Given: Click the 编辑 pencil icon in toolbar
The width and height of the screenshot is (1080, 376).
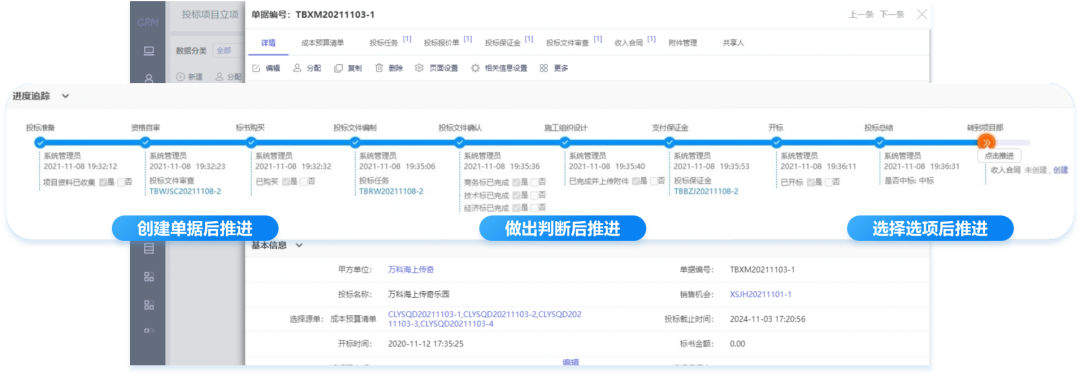Looking at the screenshot, I should (256, 68).
